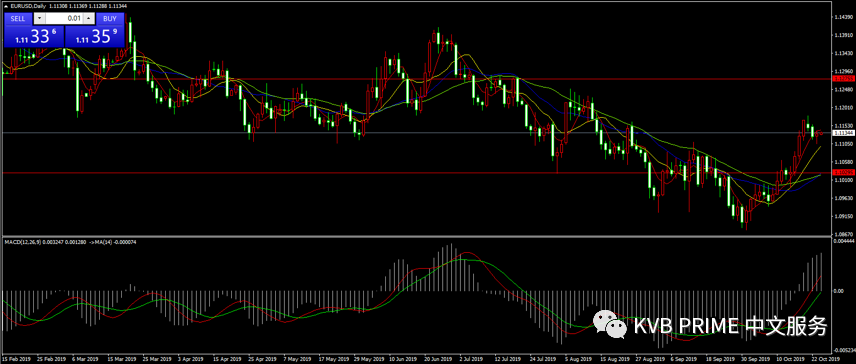Click the 0.01 volume input field

click(x=64, y=19)
